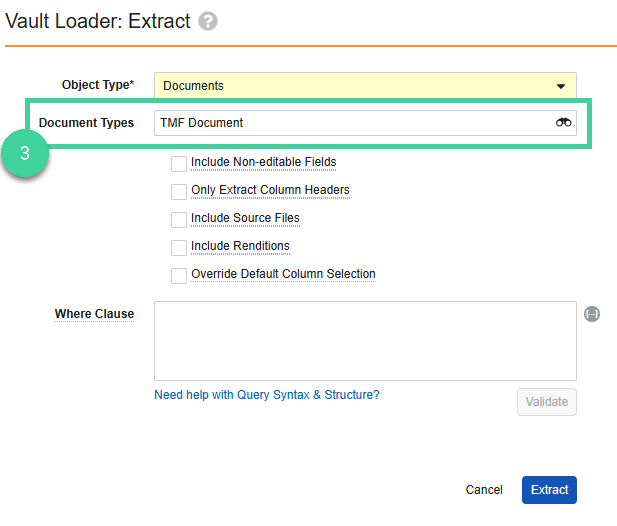Tick the Include Renditions checkbox
617x526 pixels.
coord(179,248)
